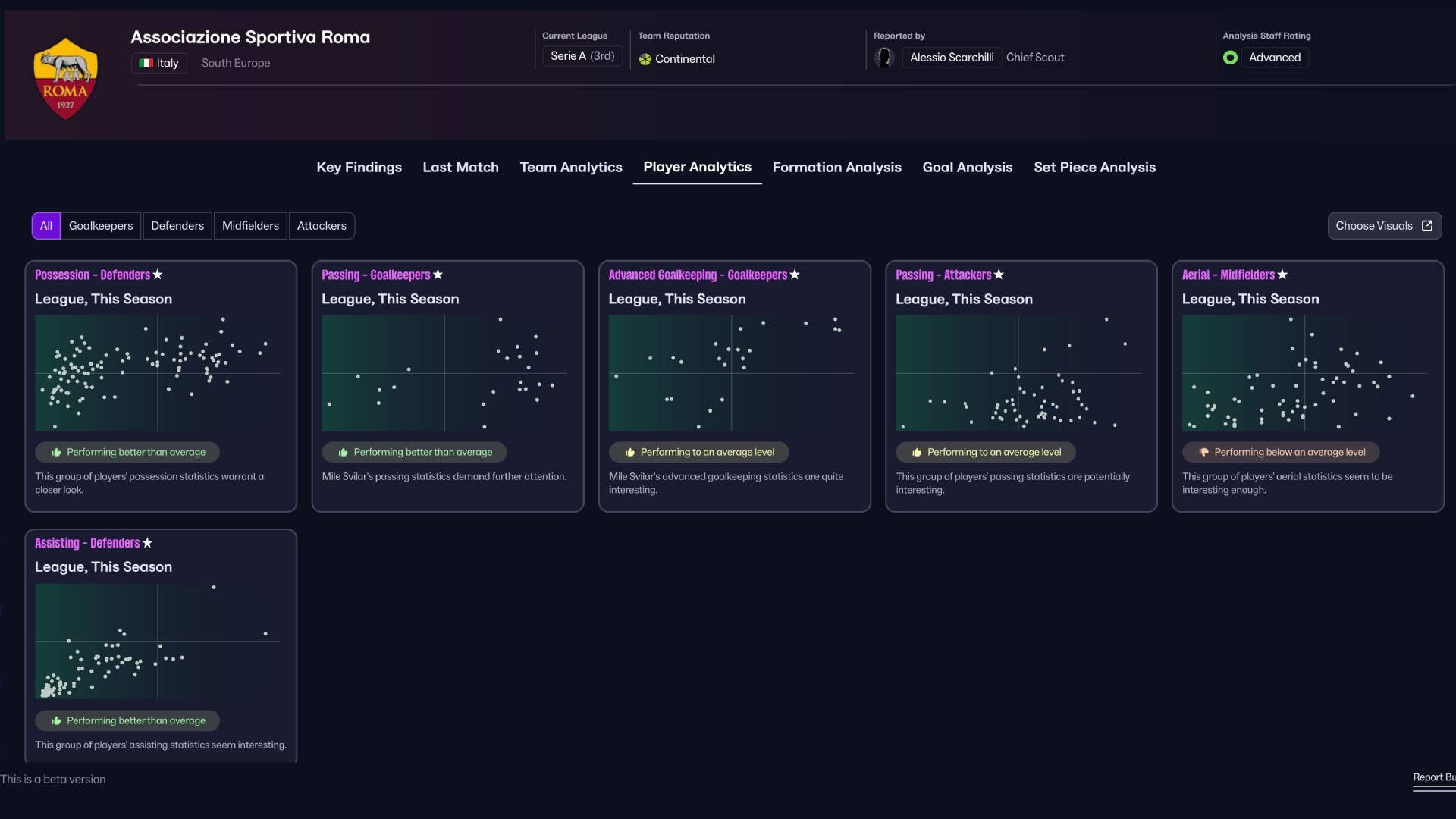Screen dimensions: 1456x819
Task: Click star on Advanced Goalkeeping - Goalkeepers card
Action: (x=795, y=275)
